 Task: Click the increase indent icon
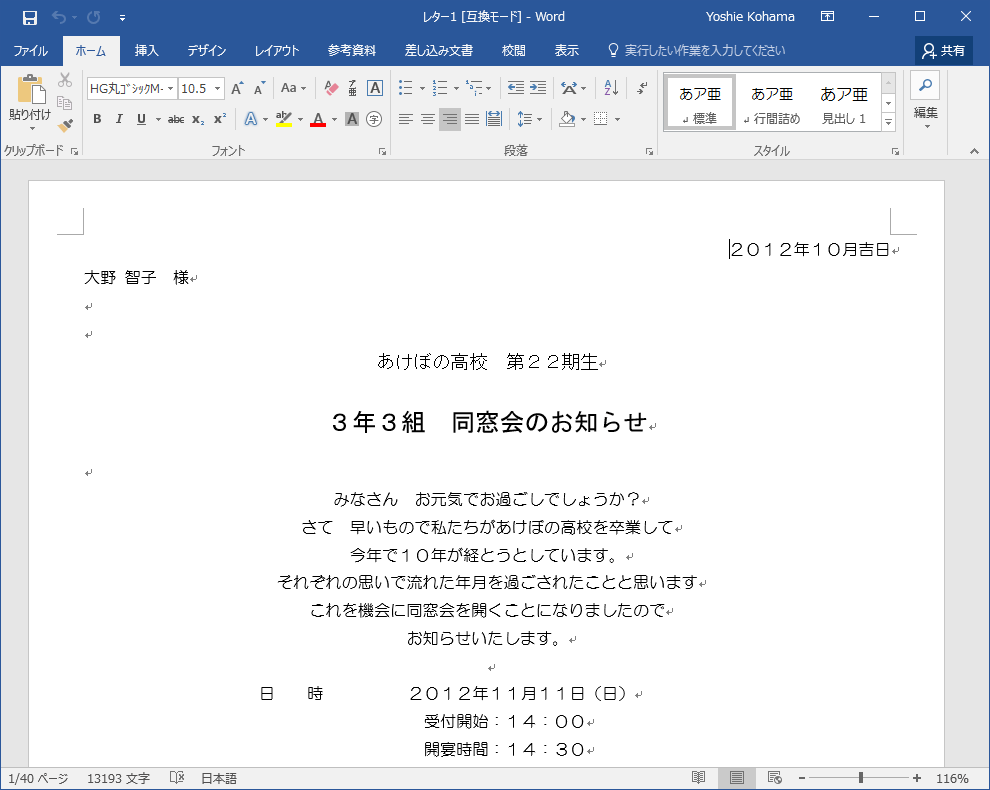click(x=538, y=88)
